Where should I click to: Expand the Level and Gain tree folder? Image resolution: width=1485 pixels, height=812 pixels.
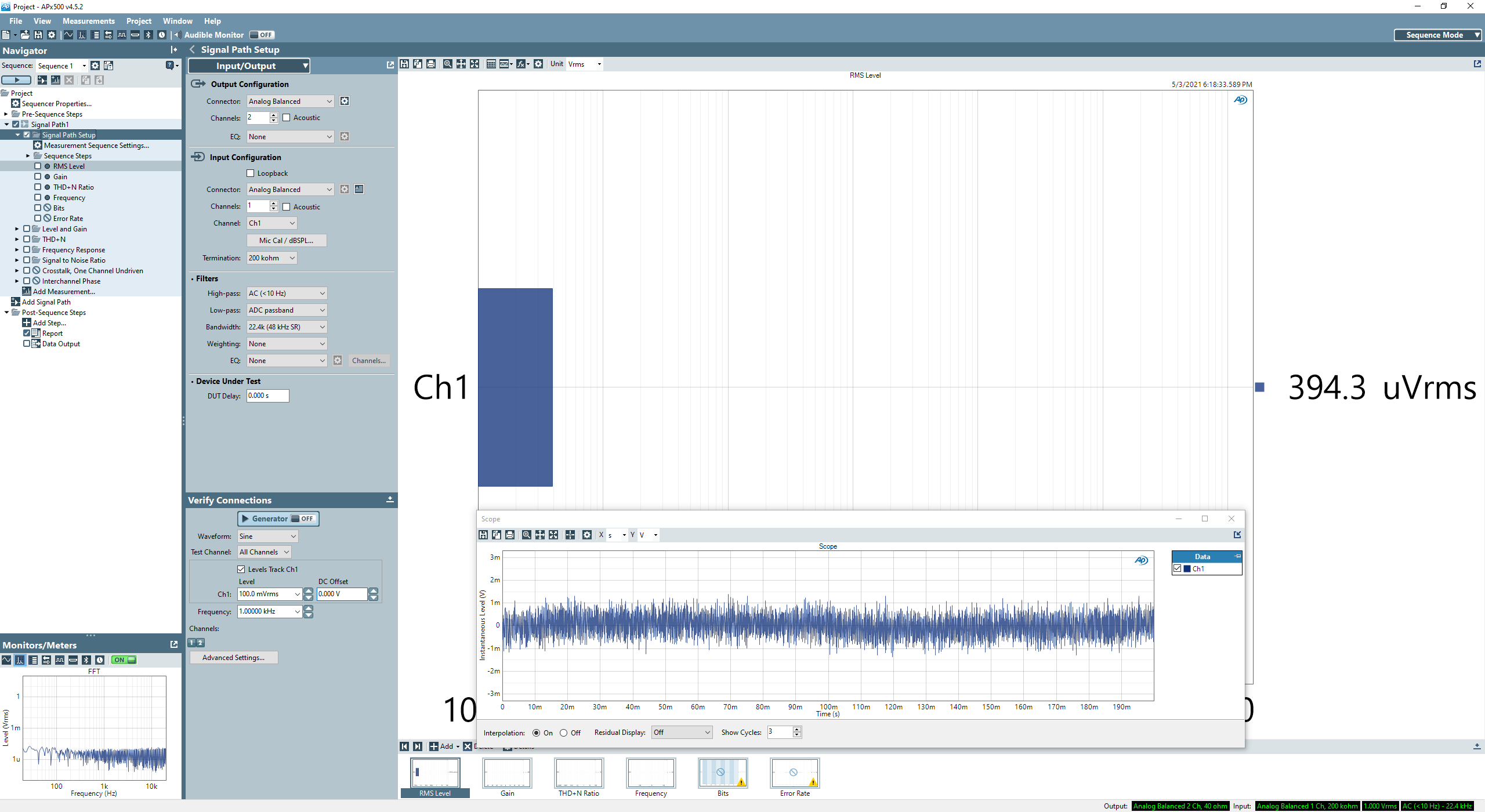pyautogui.click(x=17, y=229)
